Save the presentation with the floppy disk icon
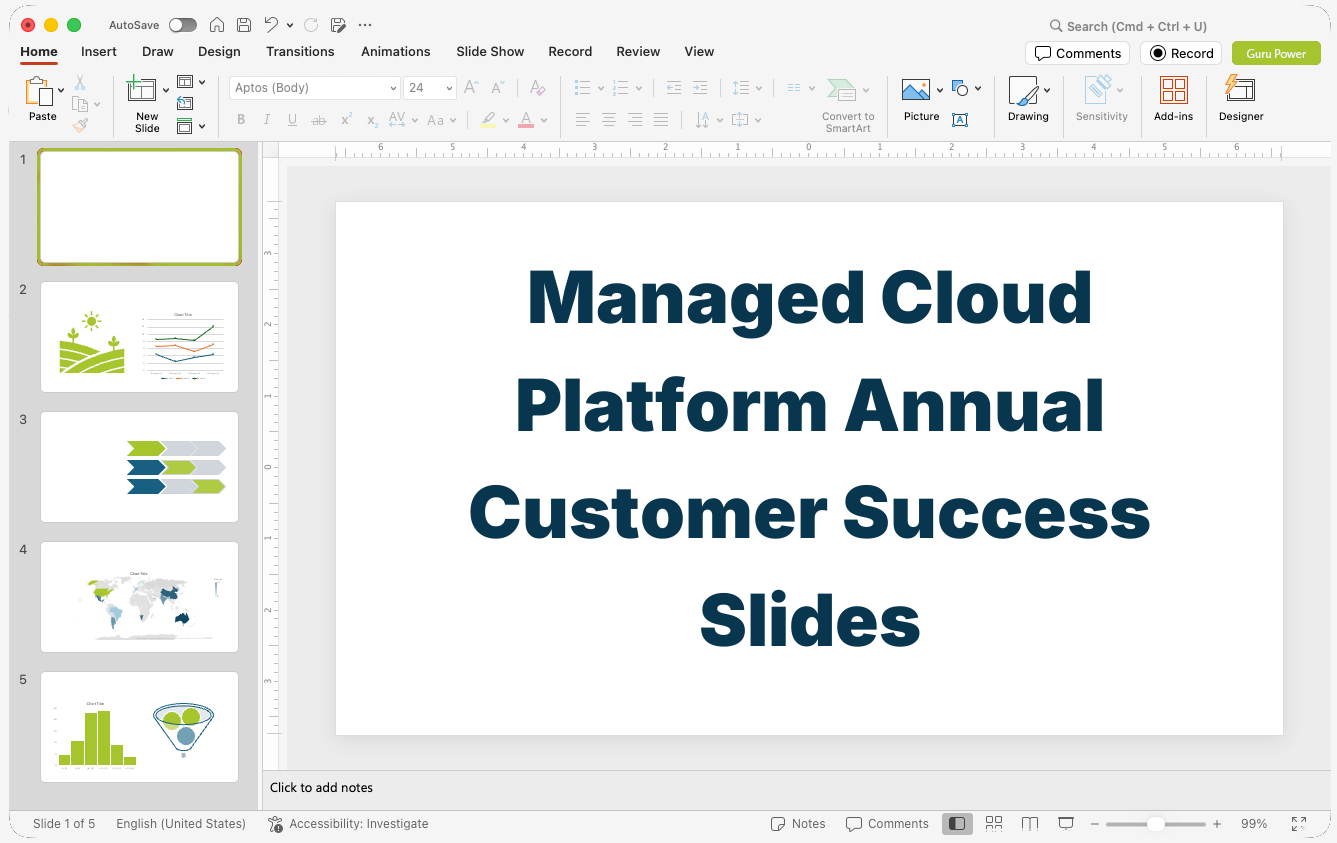Screen dimensions: 1337x843 (x=244, y=25)
